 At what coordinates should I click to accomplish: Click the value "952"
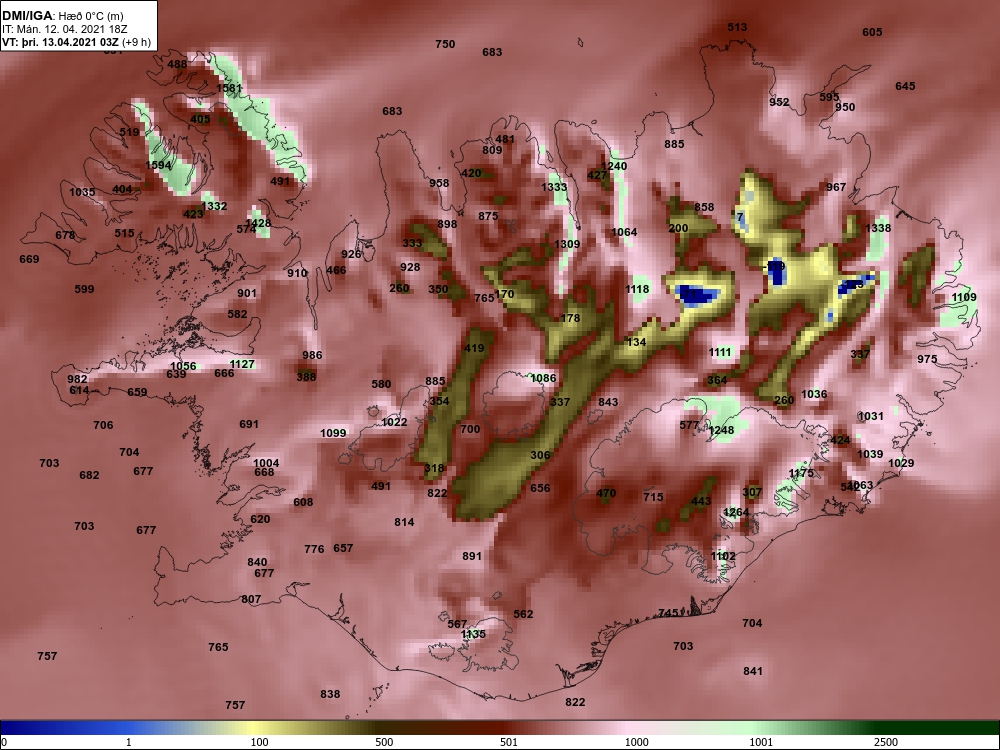coord(779,102)
